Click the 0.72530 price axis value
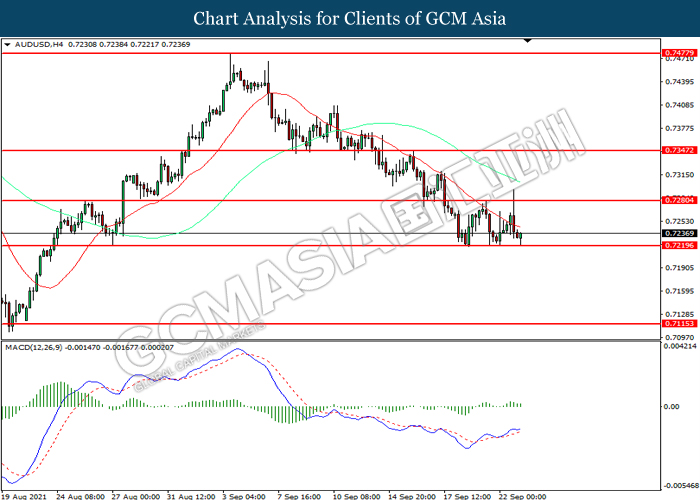Image resolution: width=700 pixels, height=500 pixels. click(679, 221)
